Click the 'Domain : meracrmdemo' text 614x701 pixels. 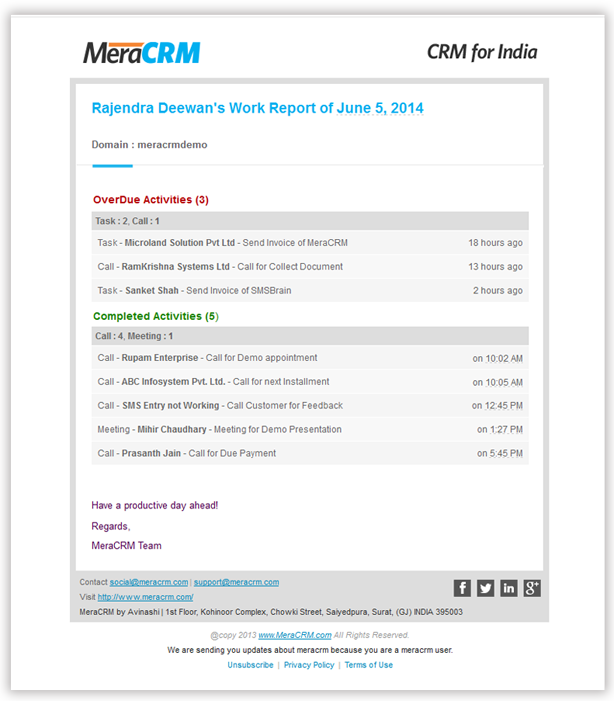click(149, 145)
